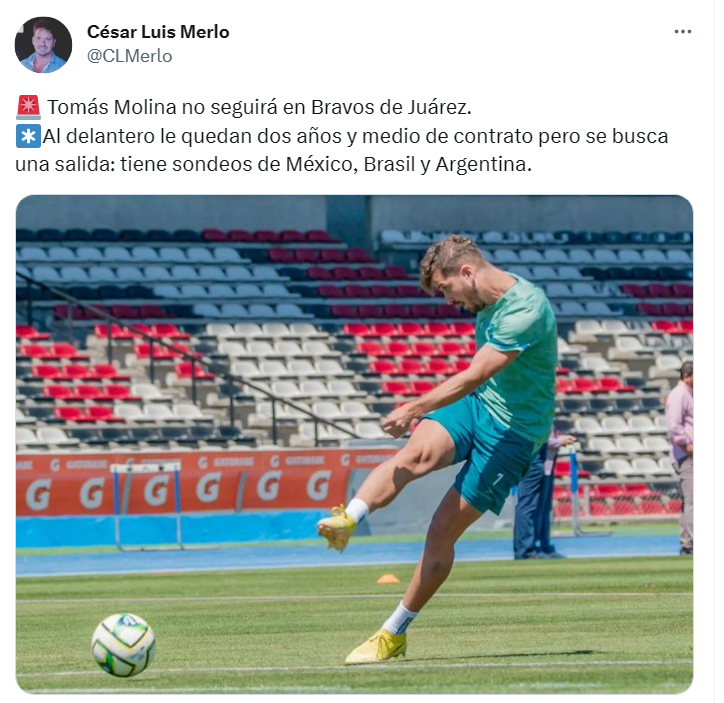The height and width of the screenshot is (703, 724).
Task: Click the blue asterisk emoji
Action: pos(28,136)
